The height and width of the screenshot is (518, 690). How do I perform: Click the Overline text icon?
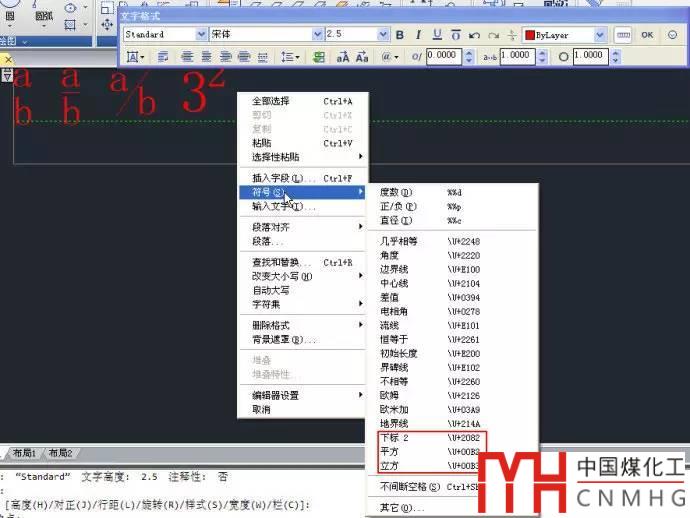pyautogui.click(x=454, y=35)
